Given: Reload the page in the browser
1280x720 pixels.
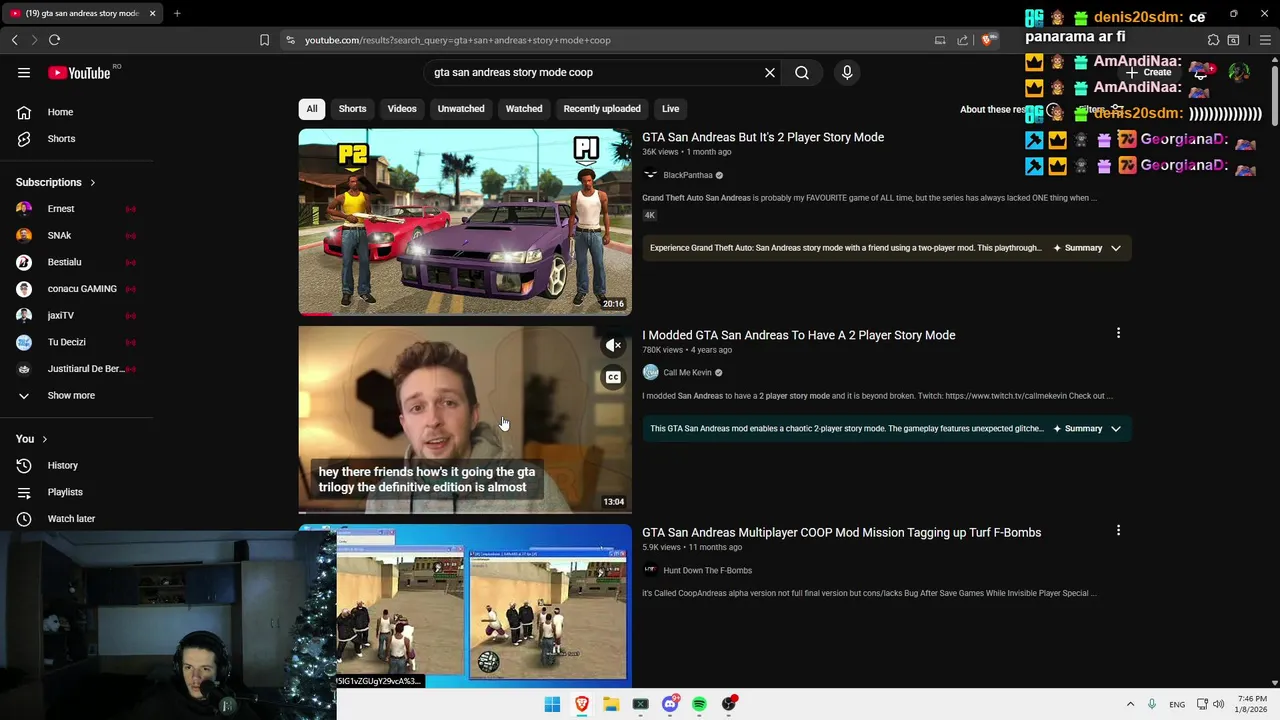Looking at the screenshot, I should coord(54,40).
